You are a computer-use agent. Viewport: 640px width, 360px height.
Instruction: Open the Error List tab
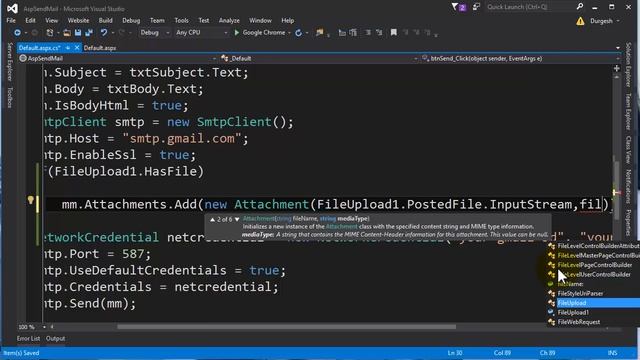pos(29,338)
